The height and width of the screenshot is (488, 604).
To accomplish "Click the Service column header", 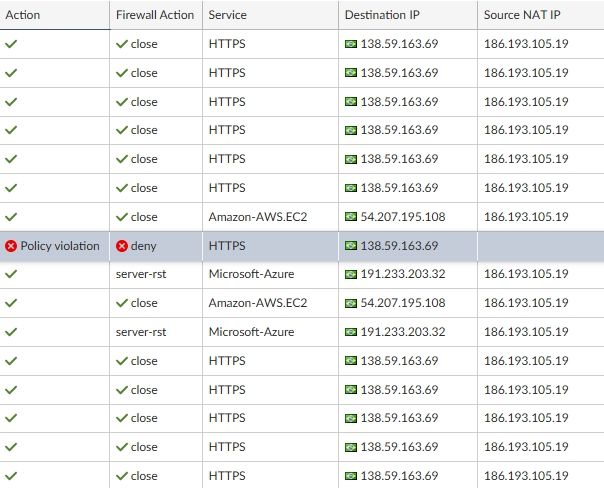I will [x=228, y=15].
